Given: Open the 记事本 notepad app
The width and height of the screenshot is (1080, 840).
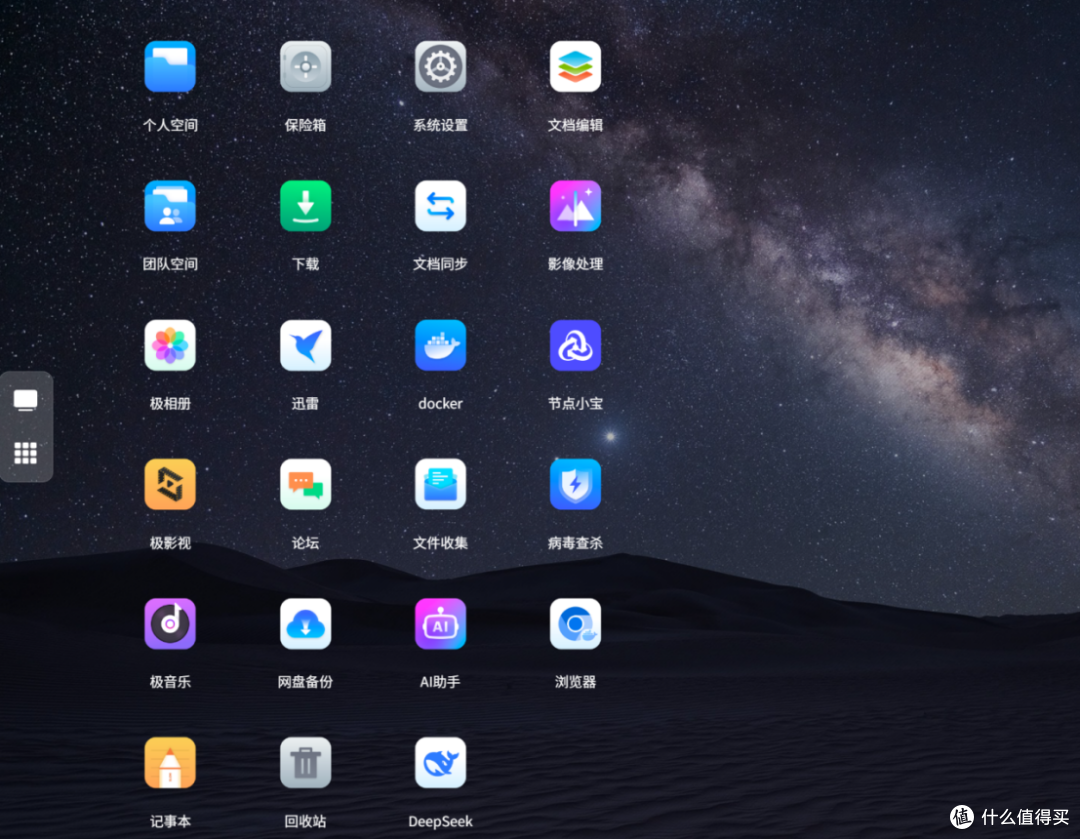Looking at the screenshot, I should tap(170, 764).
